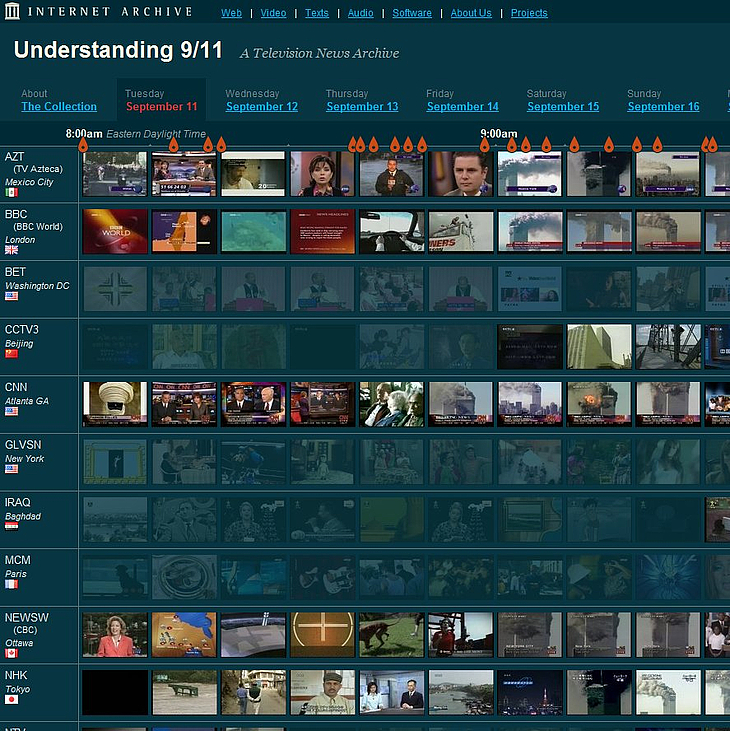The image size is (730, 731).
Task: Click the Japanese flag under NHK Tokyo
Action: 11,699
